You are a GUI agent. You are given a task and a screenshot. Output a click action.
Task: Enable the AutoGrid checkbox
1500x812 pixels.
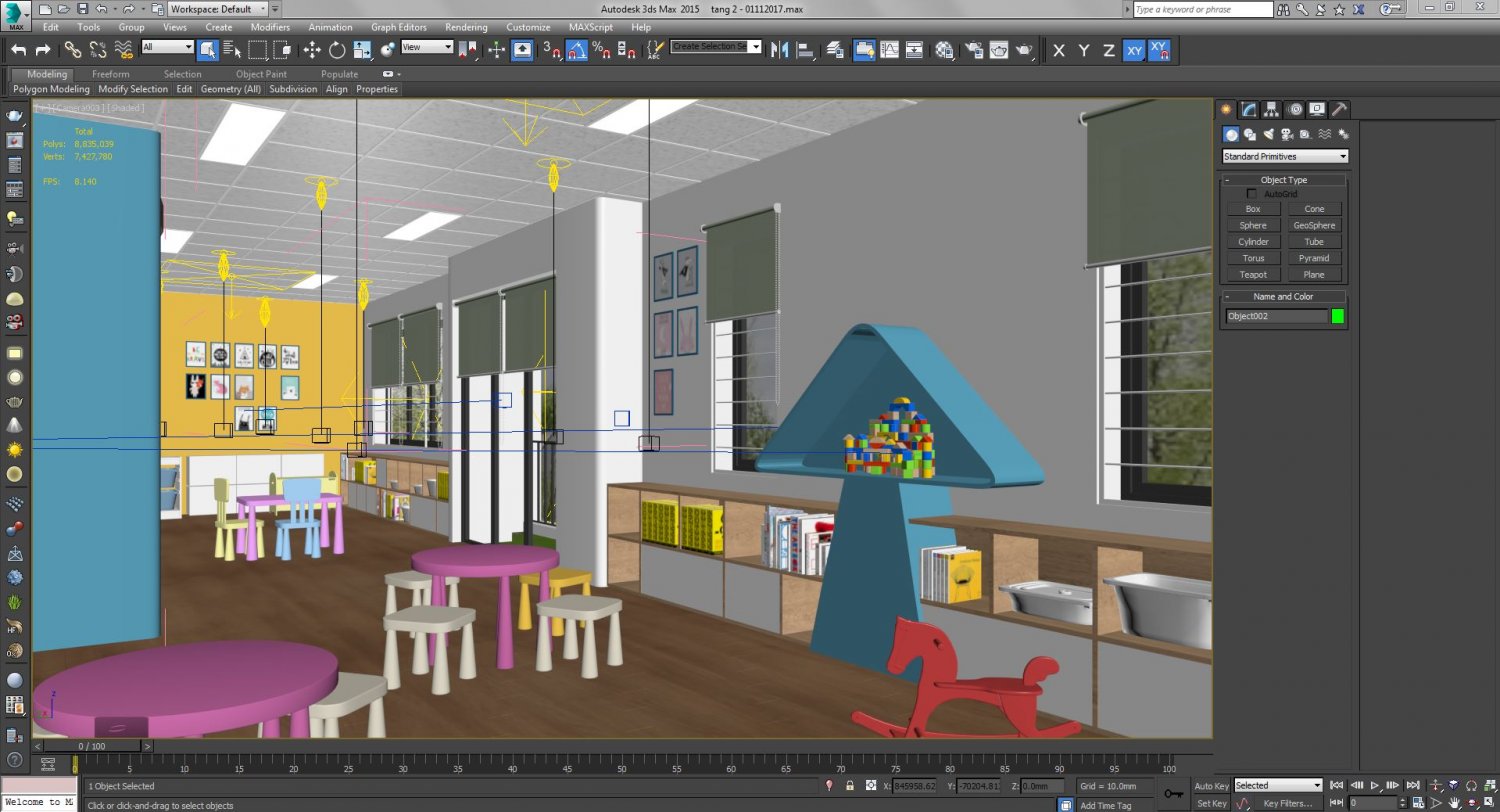[x=1252, y=193]
